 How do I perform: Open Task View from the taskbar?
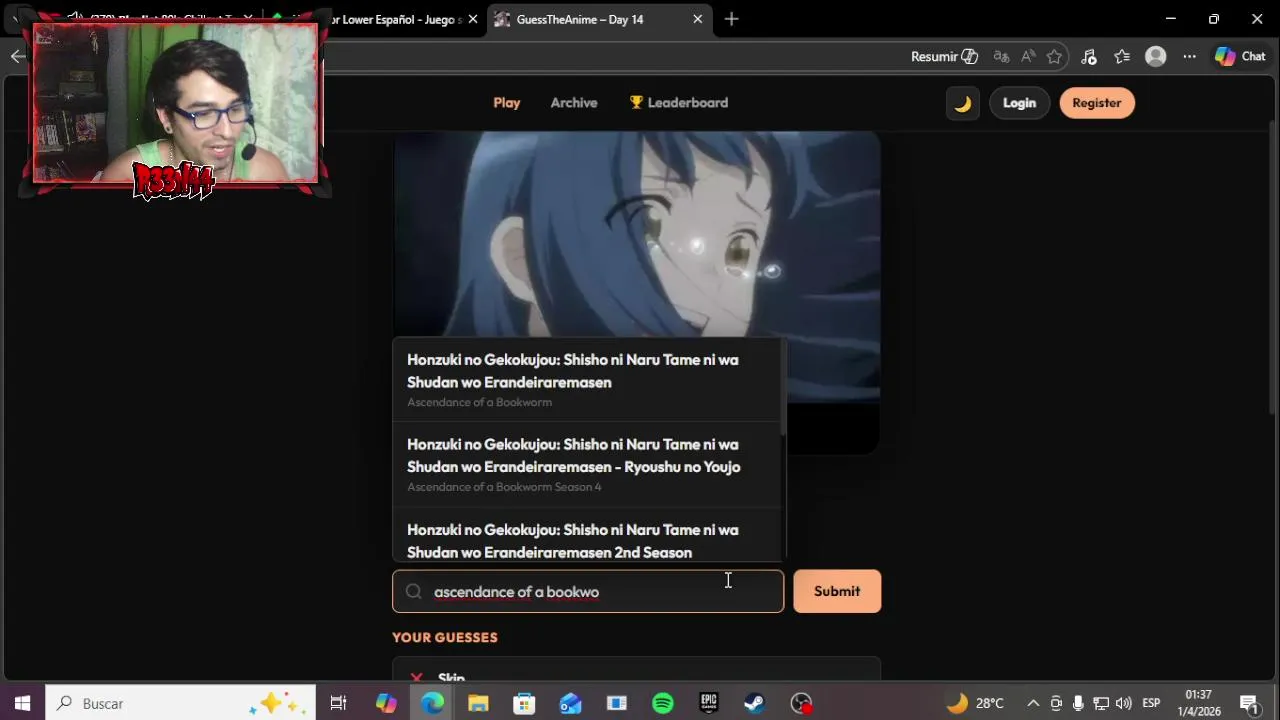pos(338,703)
